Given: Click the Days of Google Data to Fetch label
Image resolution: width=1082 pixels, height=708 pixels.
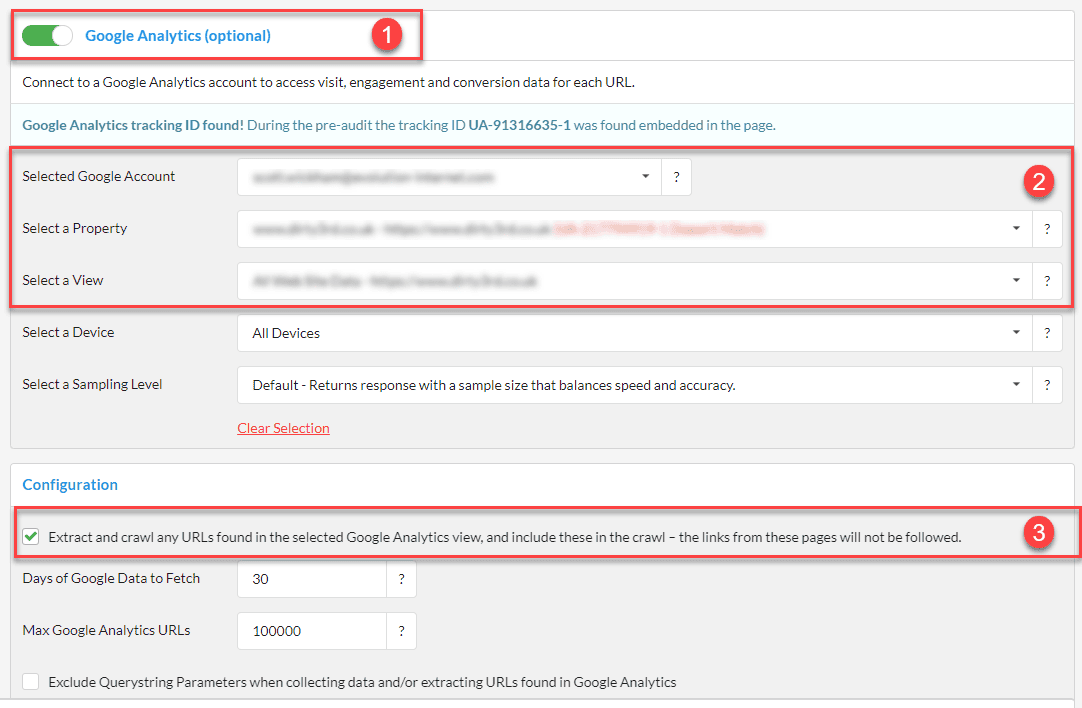Looking at the screenshot, I should click(x=111, y=578).
